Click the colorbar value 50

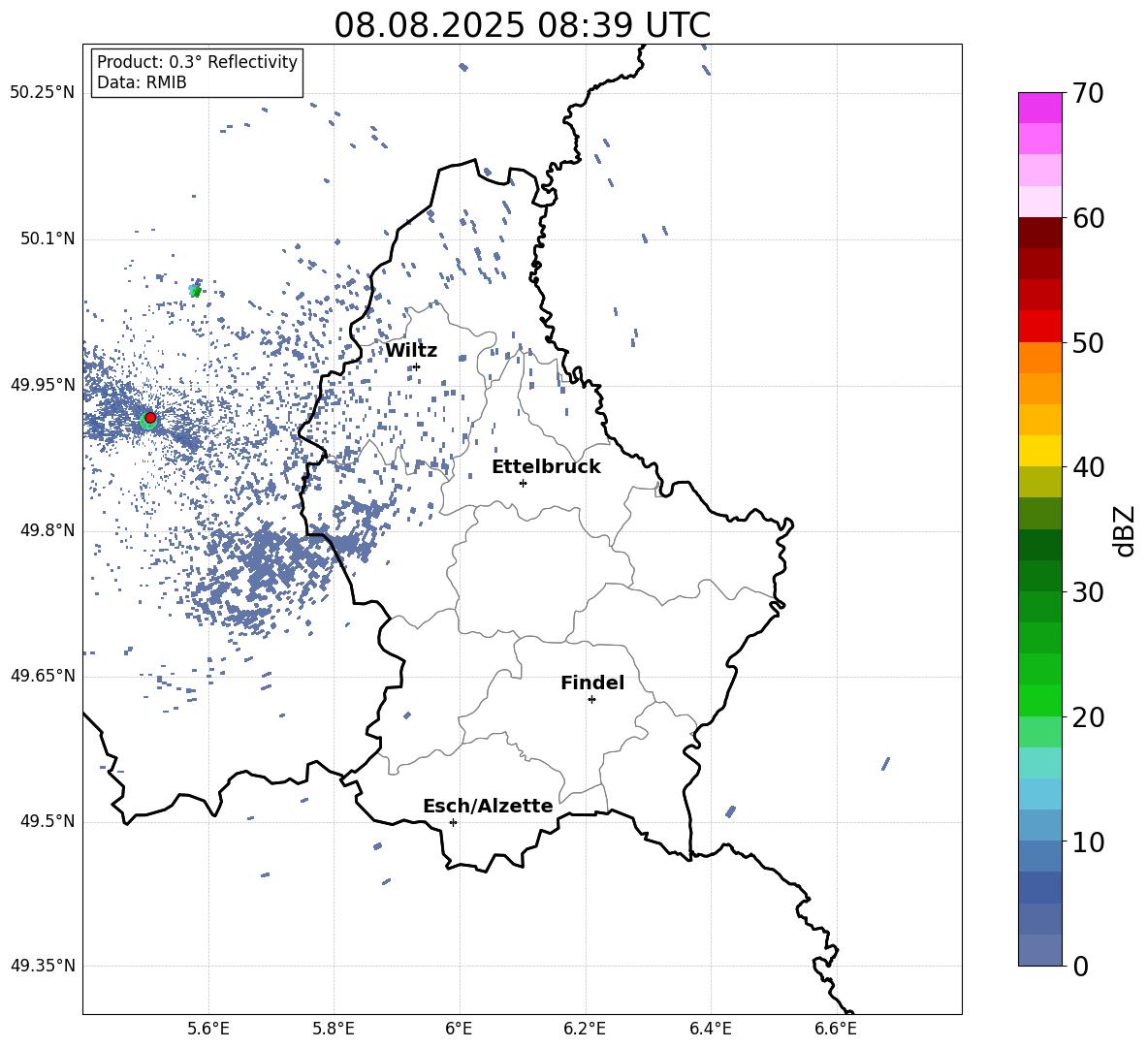click(x=1089, y=343)
